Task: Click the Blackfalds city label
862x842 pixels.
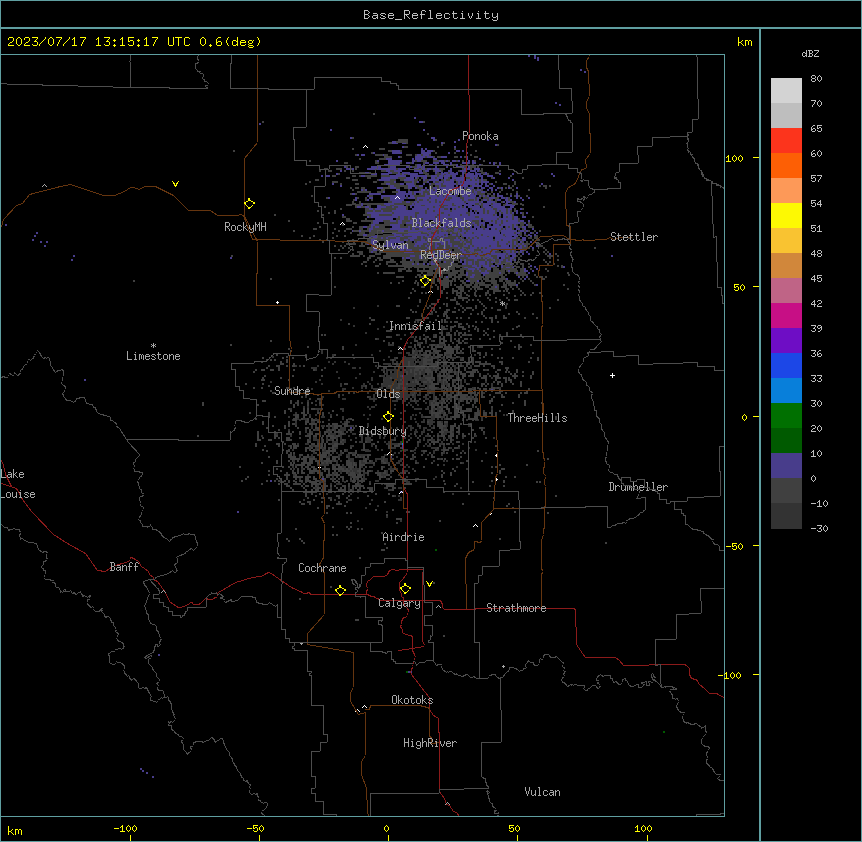Action: pyautogui.click(x=441, y=223)
